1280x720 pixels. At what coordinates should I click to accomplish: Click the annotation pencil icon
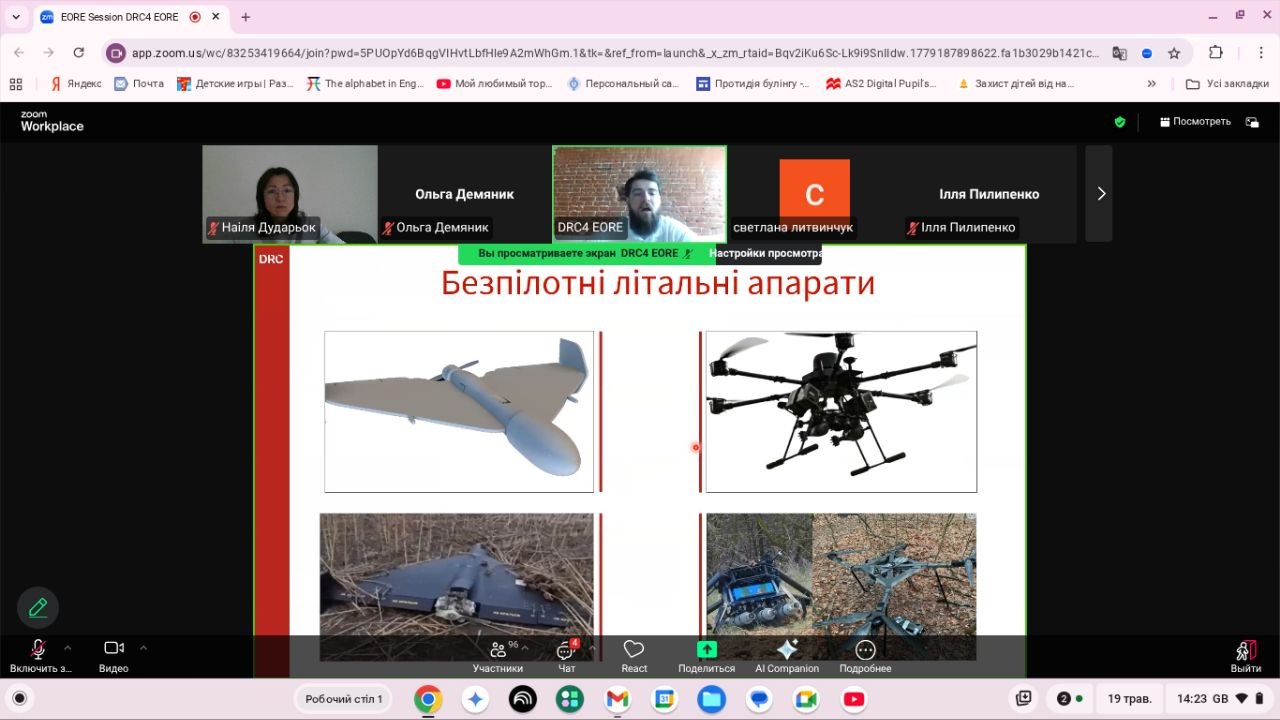(x=38, y=607)
